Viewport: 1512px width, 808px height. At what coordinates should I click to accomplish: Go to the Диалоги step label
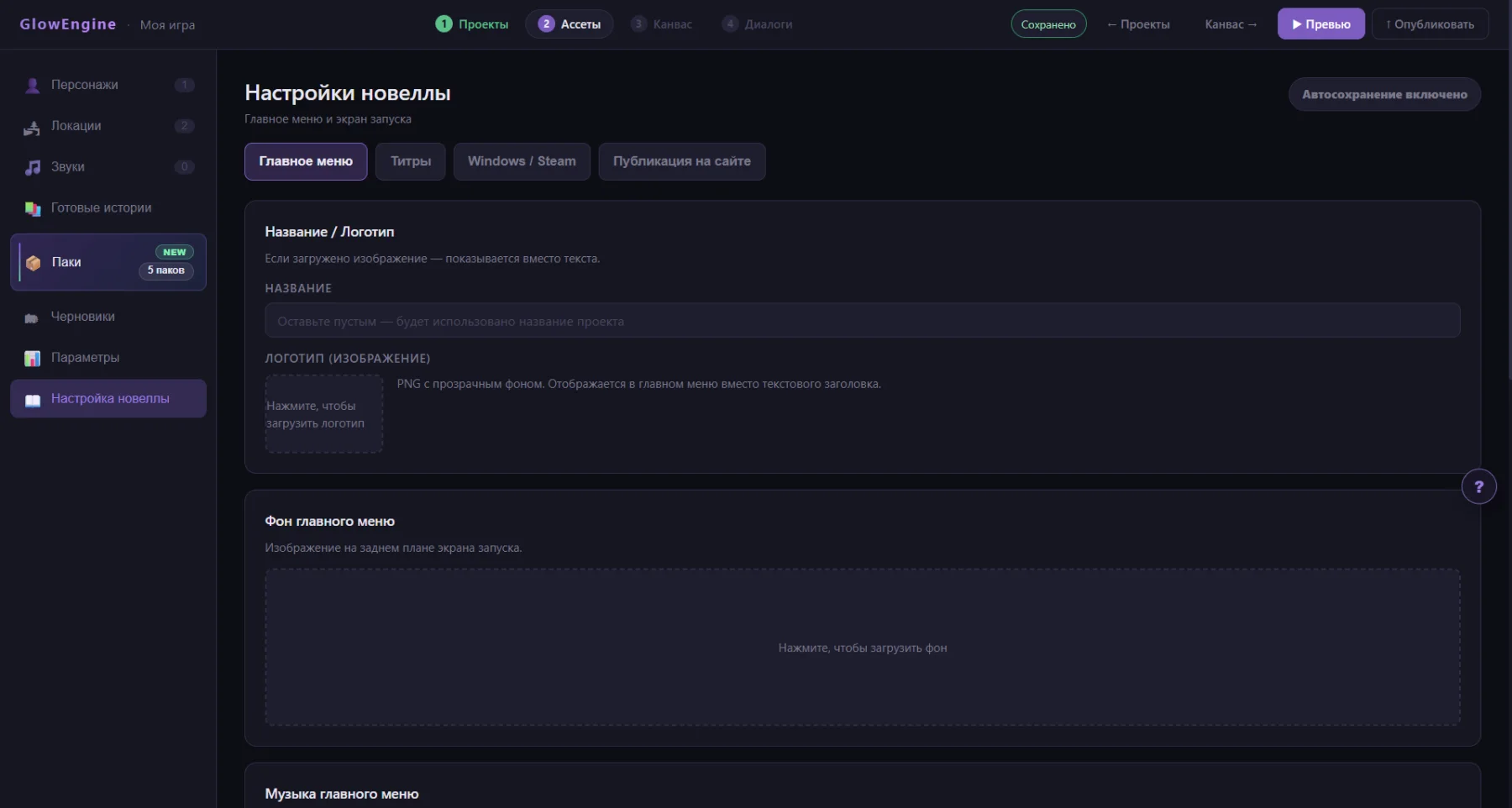[x=769, y=24]
